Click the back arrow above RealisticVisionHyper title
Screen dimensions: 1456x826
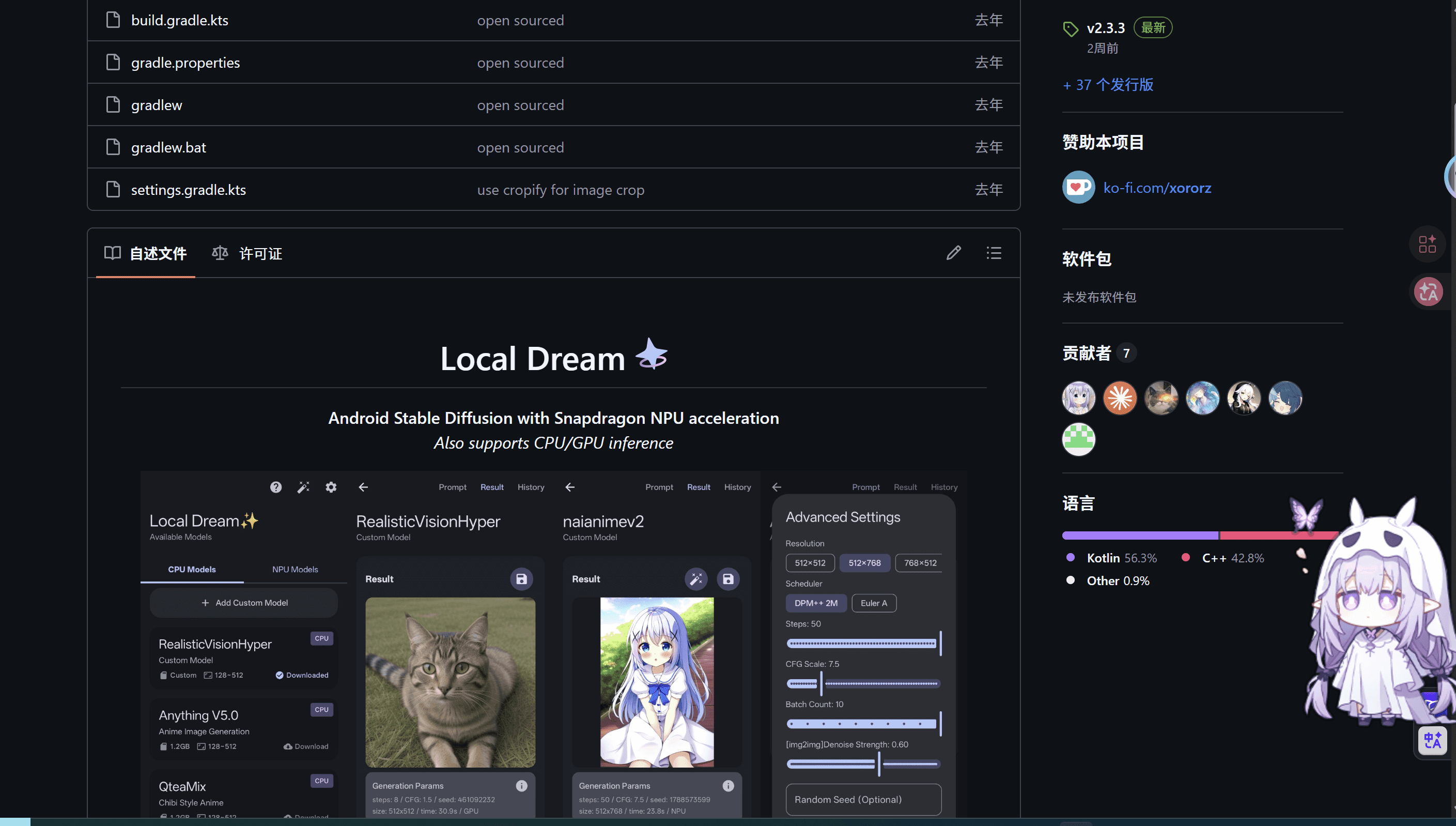tap(363, 487)
